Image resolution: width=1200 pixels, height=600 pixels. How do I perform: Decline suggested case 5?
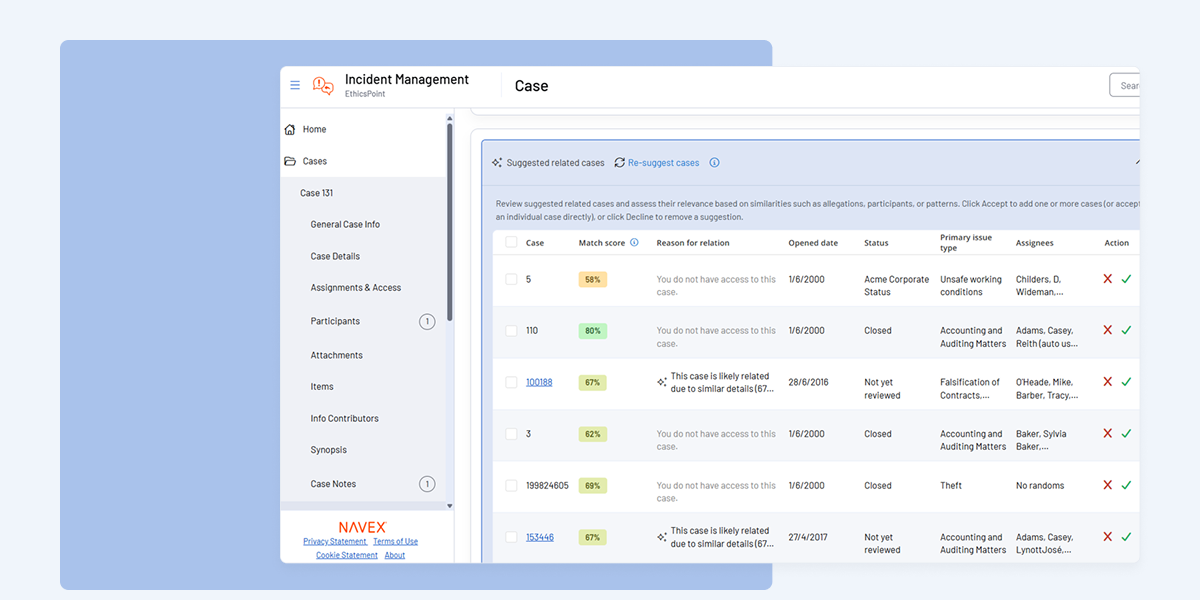[x=1107, y=279]
